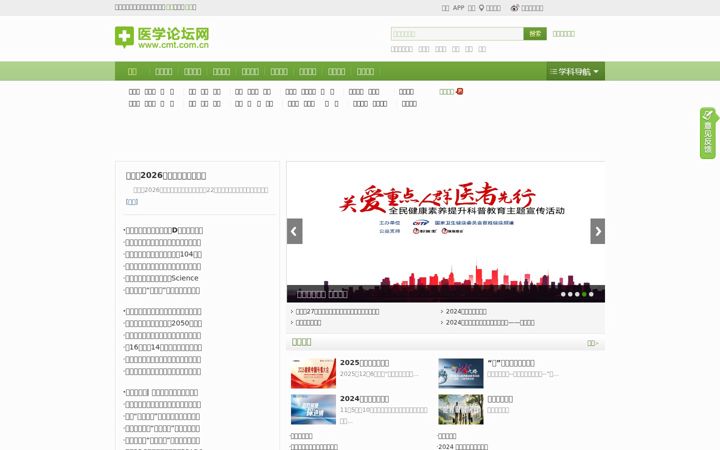Screen dimensions: 720x450
Task: Click the green link right of the search button
Action: click(x=563, y=34)
